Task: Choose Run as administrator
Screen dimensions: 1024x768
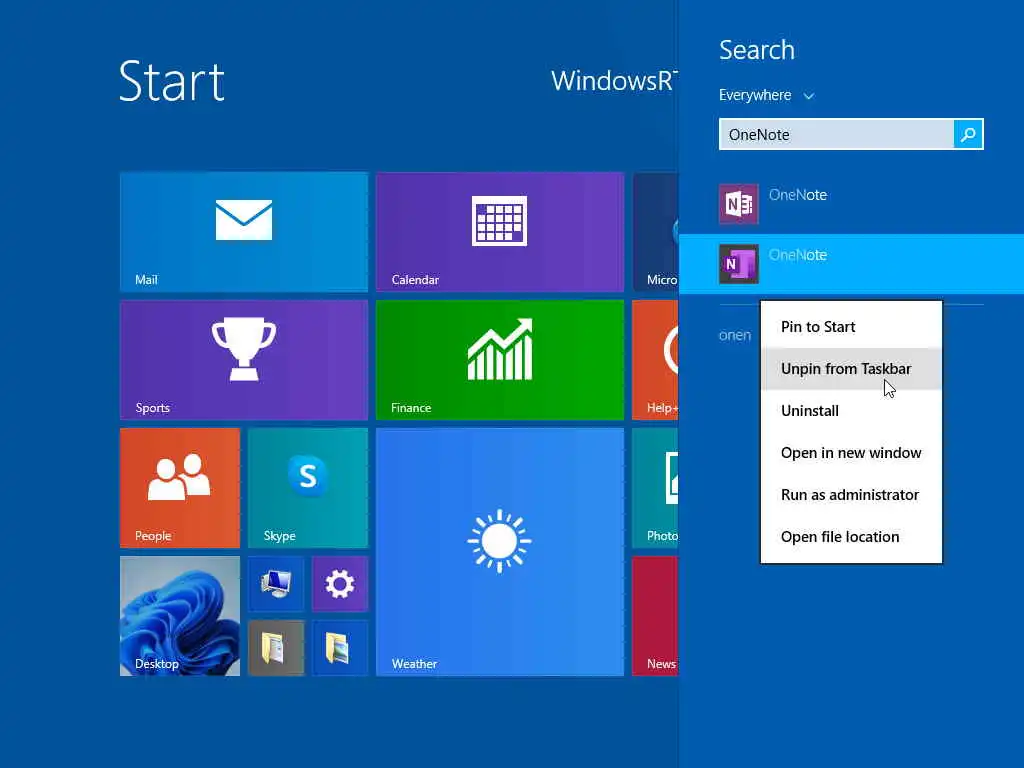Action: click(x=851, y=494)
